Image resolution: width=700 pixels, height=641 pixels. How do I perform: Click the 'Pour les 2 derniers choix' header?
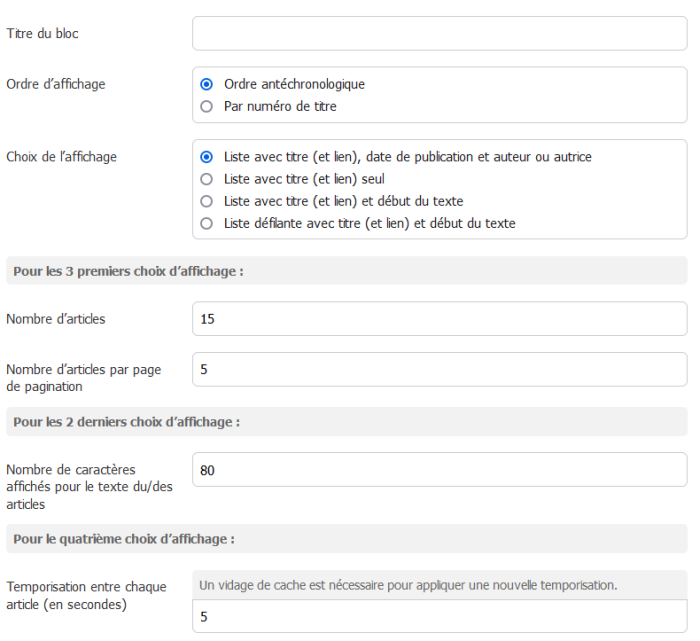126,422
